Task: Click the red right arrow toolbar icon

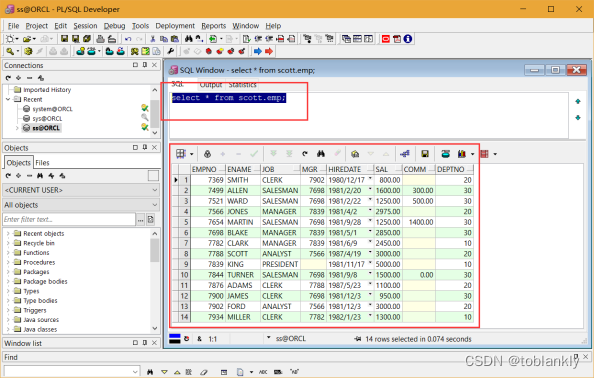Action: pyautogui.click(x=269, y=51)
